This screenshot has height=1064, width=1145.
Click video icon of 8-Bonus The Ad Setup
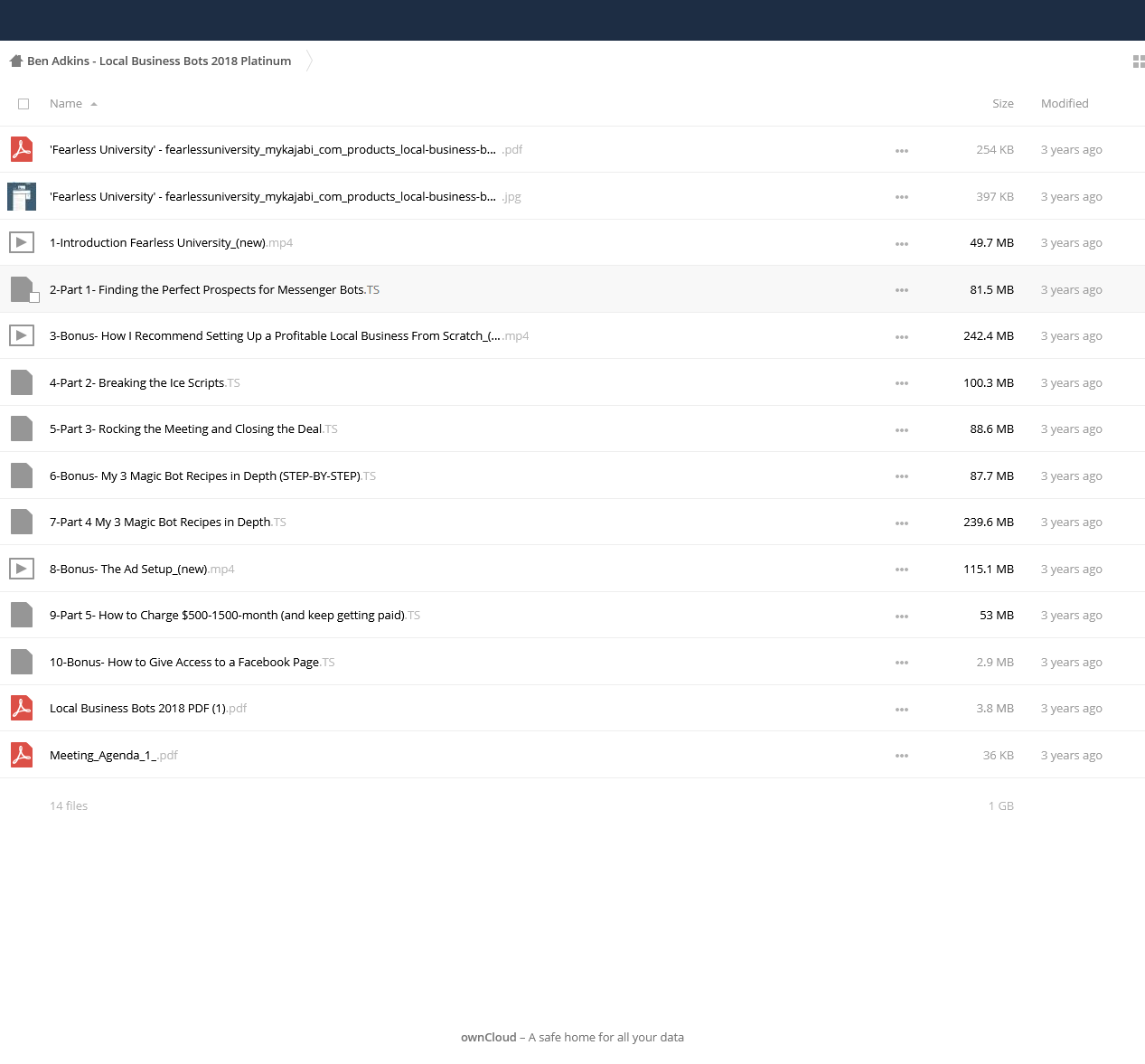pos(22,569)
